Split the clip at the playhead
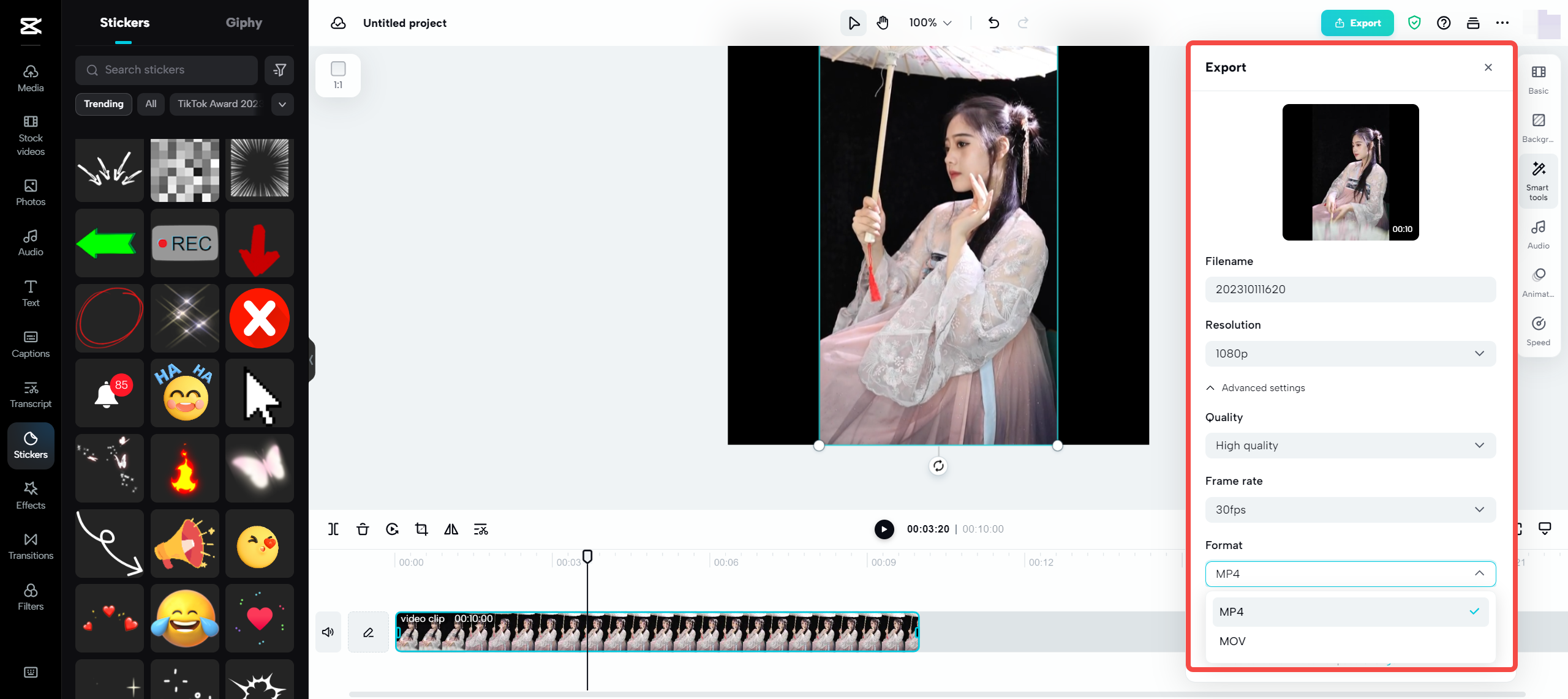The width and height of the screenshot is (1568, 699). click(x=333, y=529)
